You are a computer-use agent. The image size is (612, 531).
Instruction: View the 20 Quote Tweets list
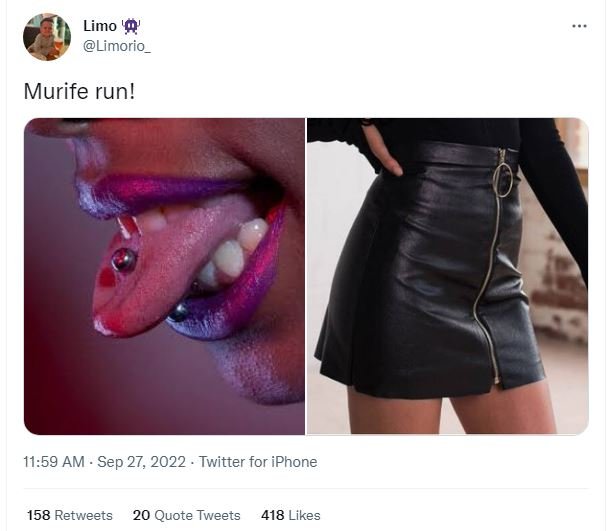coord(186,515)
